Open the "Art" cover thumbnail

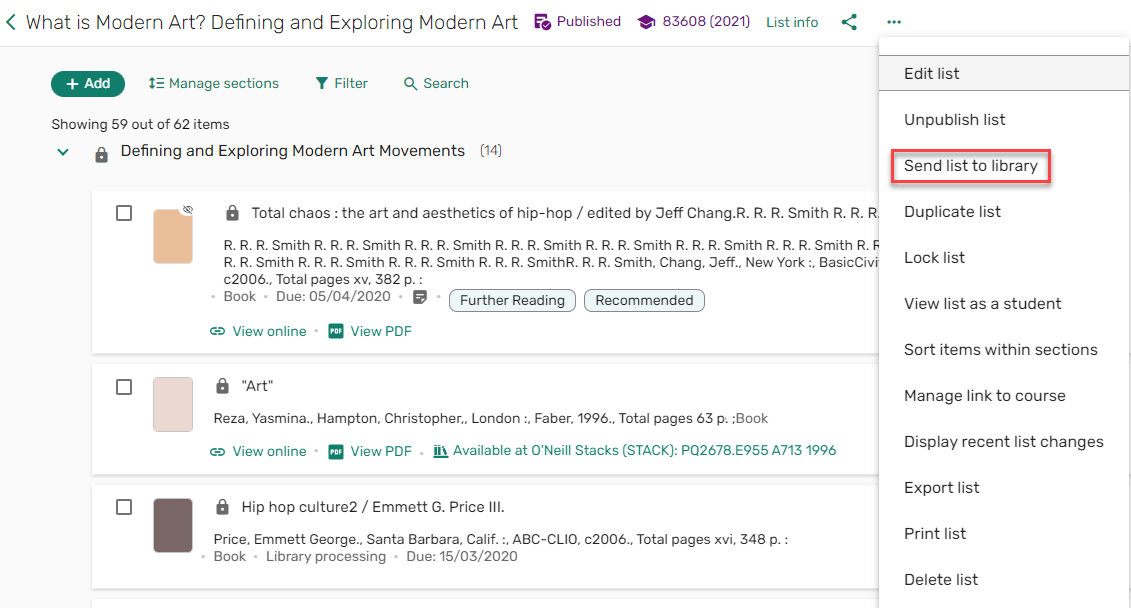click(x=173, y=405)
